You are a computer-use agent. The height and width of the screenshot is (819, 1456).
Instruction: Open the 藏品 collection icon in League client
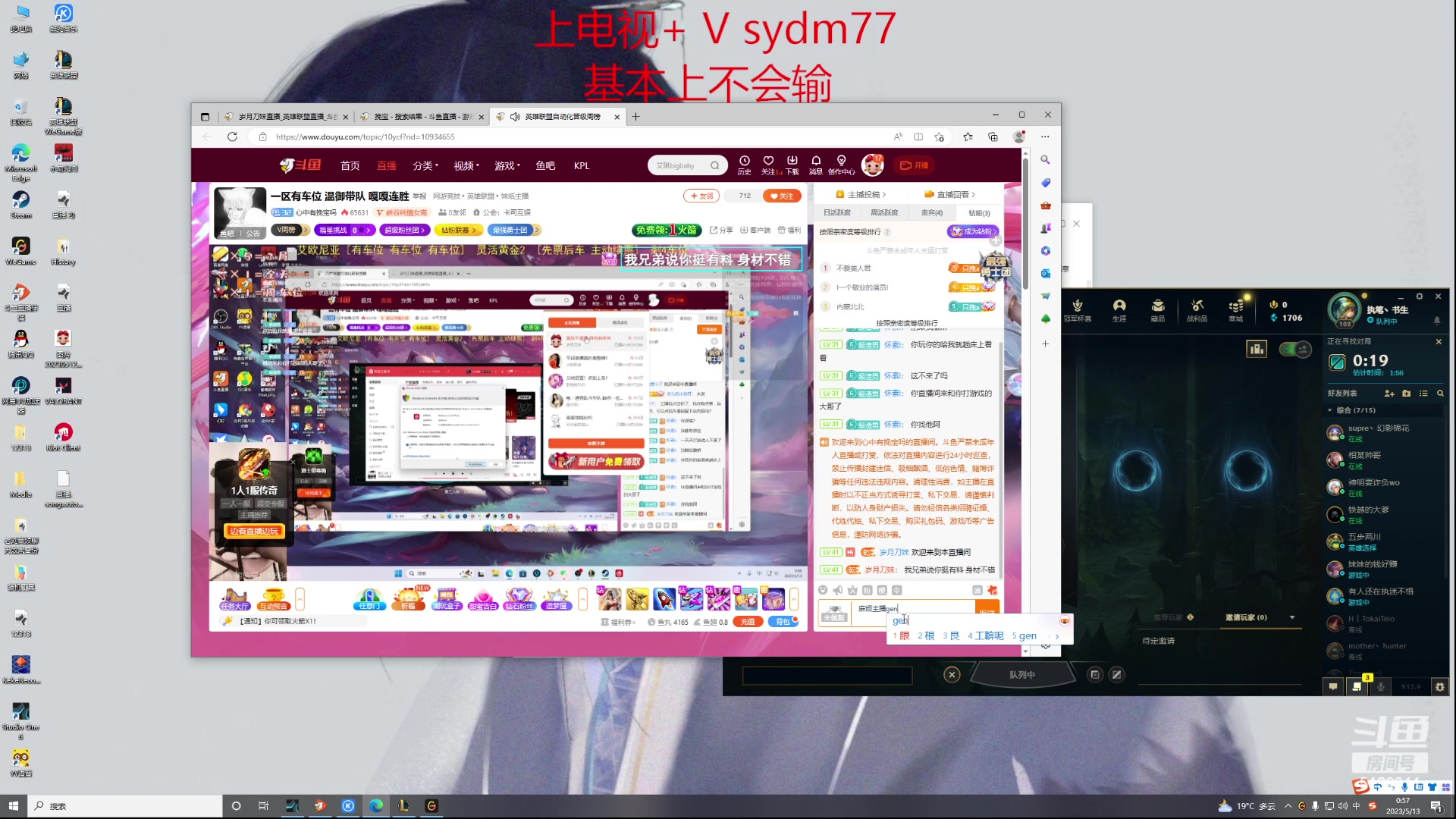point(1158,310)
